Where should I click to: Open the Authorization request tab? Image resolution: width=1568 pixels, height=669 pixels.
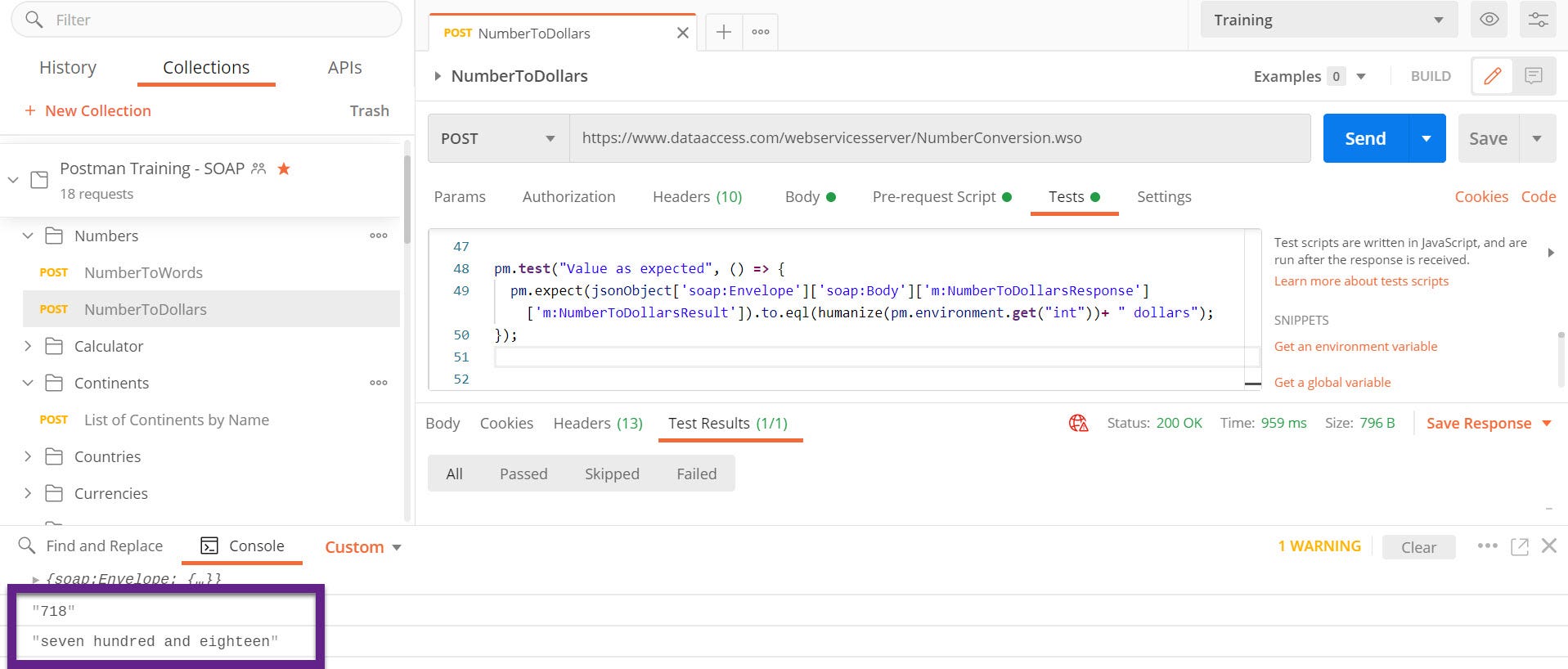point(568,196)
